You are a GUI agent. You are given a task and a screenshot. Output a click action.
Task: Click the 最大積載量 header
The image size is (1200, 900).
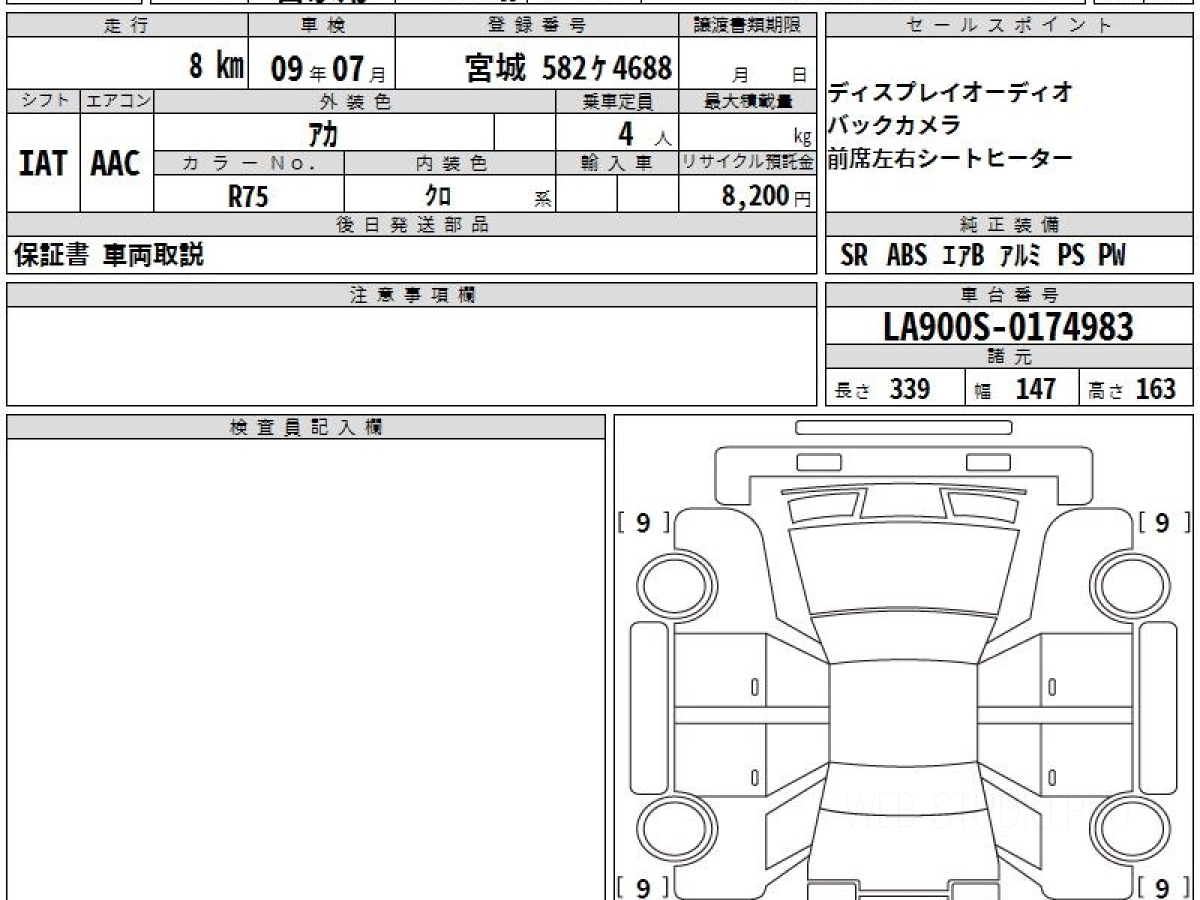[748, 101]
